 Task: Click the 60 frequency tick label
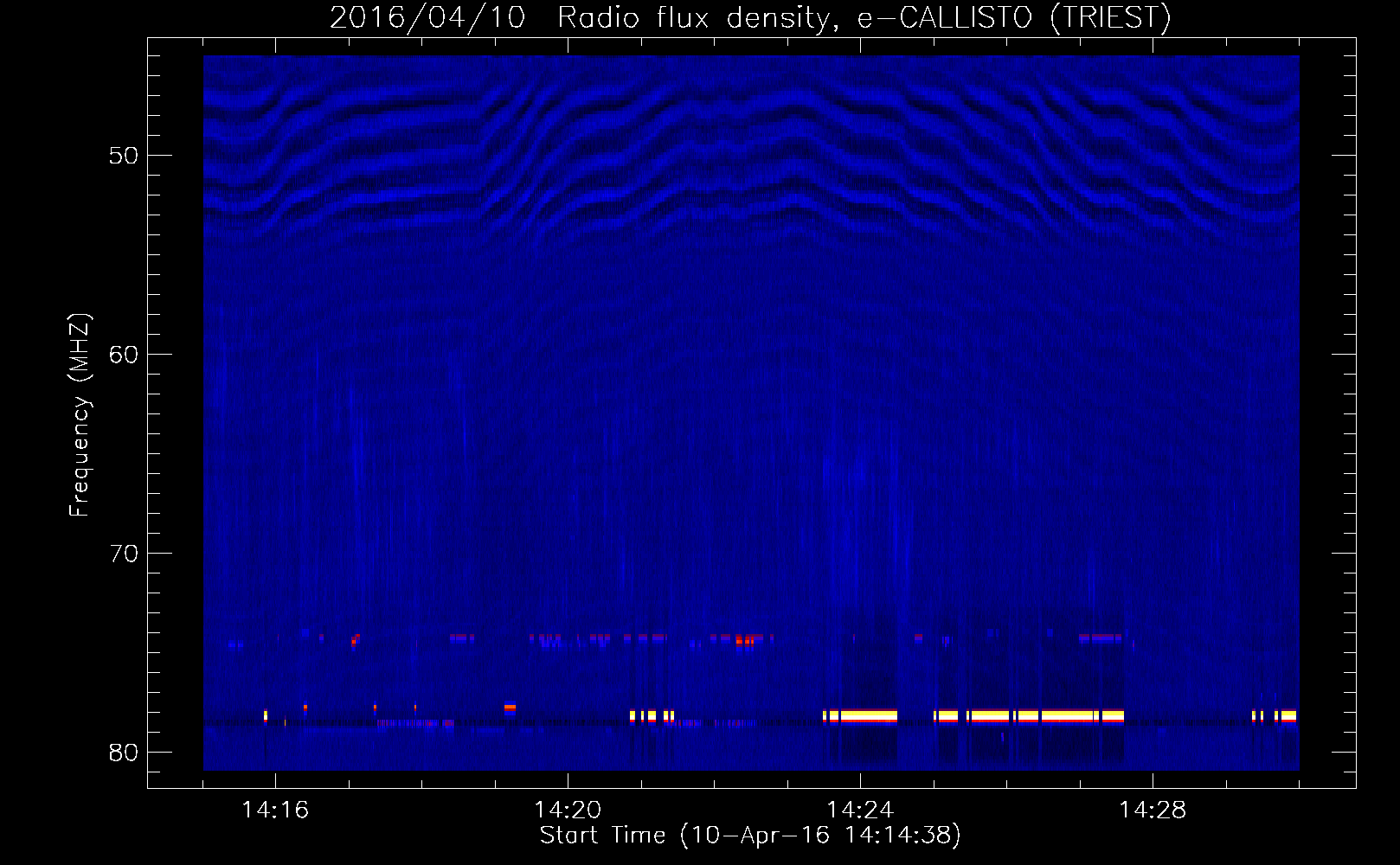[x=124, y=355]
